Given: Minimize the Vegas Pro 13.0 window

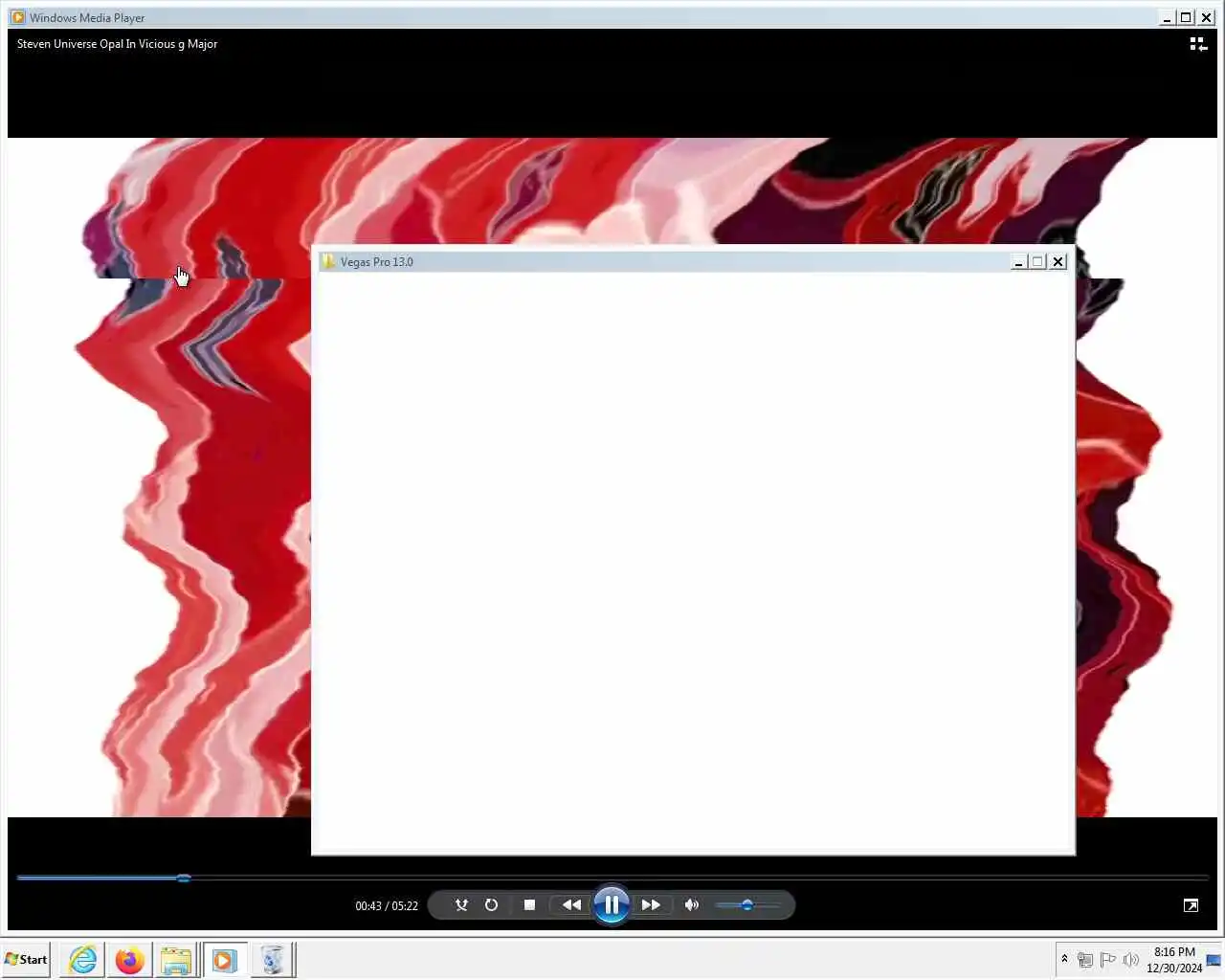Looking at the screenshot, I should 1019,261.
